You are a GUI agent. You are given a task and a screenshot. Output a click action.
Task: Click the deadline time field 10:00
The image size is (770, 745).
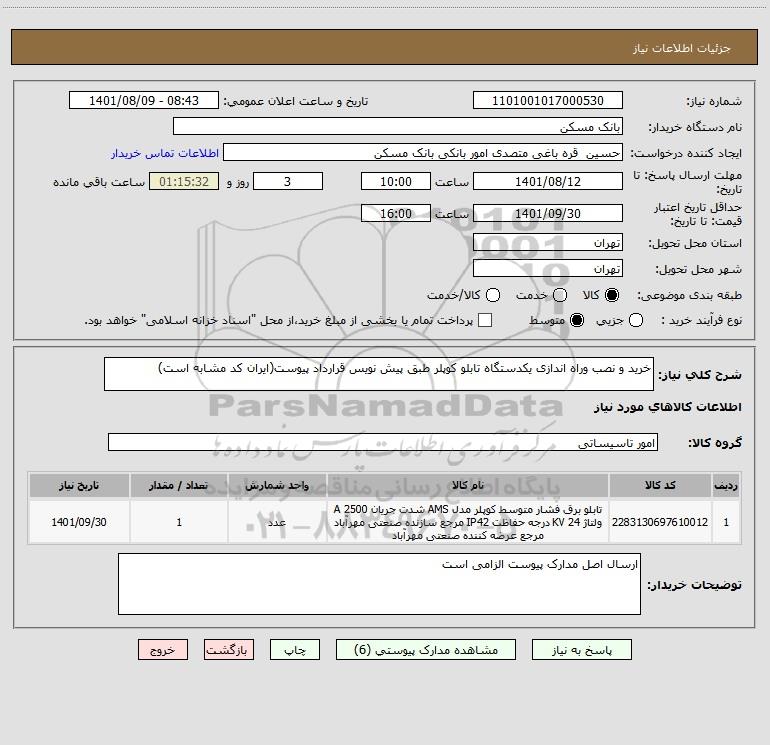(x=396, y=181)
